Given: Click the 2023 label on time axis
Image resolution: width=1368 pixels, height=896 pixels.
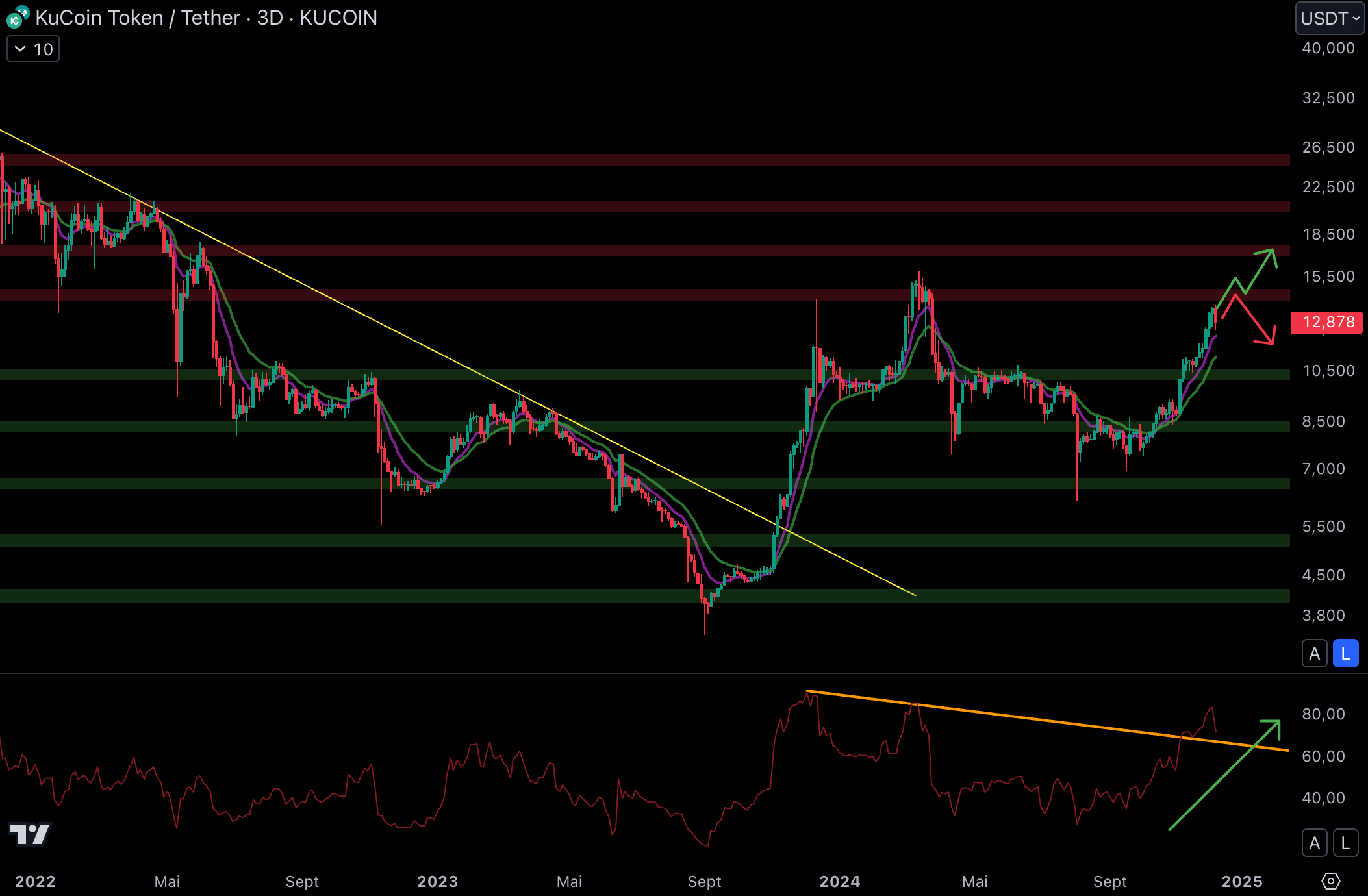Looking at the screenshot, I should click(x=437, y=881).
